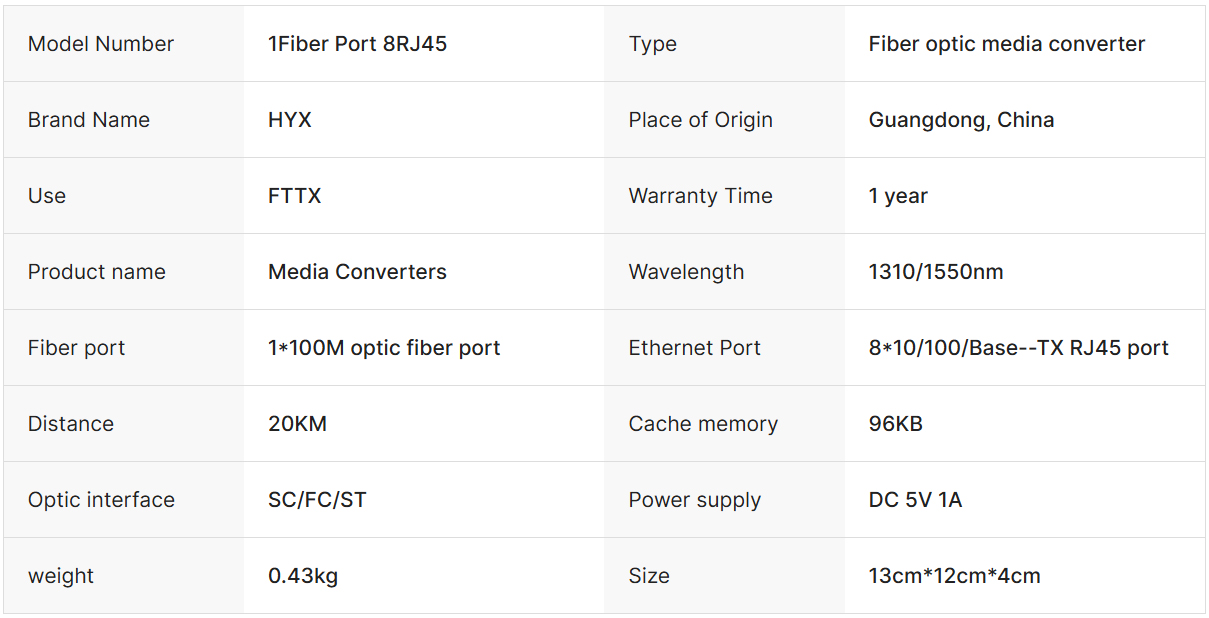This screenshot has height=618, width=1209.
Task: Select the "13cm*12cm*4cm" size value
Action: tap(954, 576)
